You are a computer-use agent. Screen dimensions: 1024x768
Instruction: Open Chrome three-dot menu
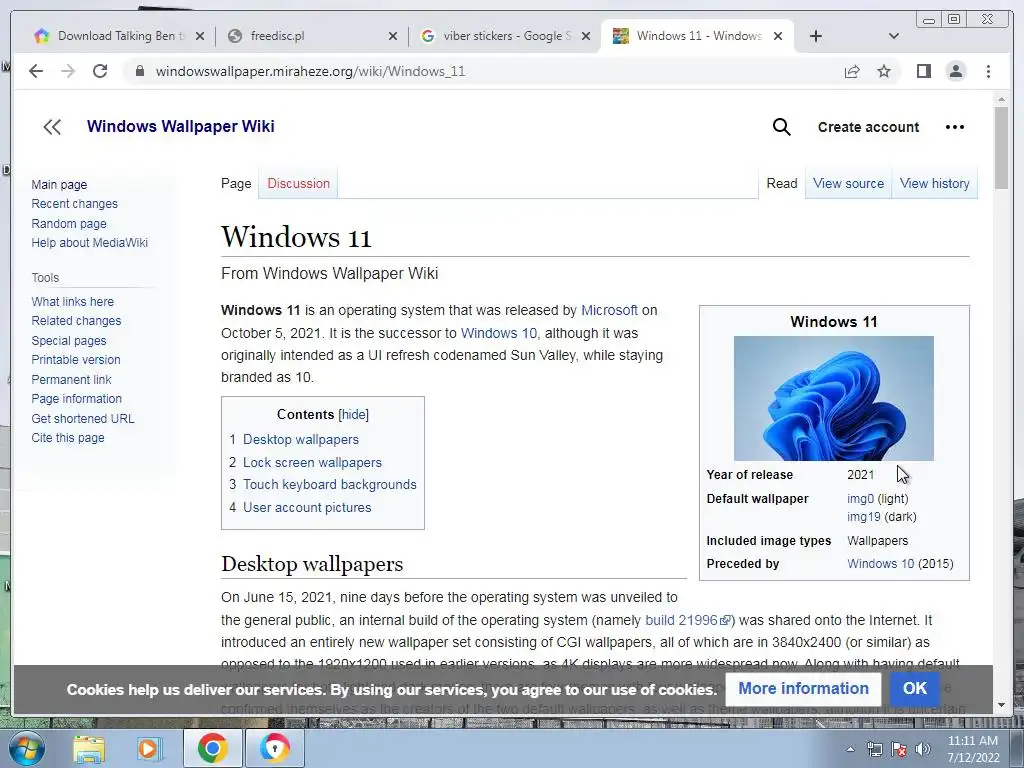[988, 71]
